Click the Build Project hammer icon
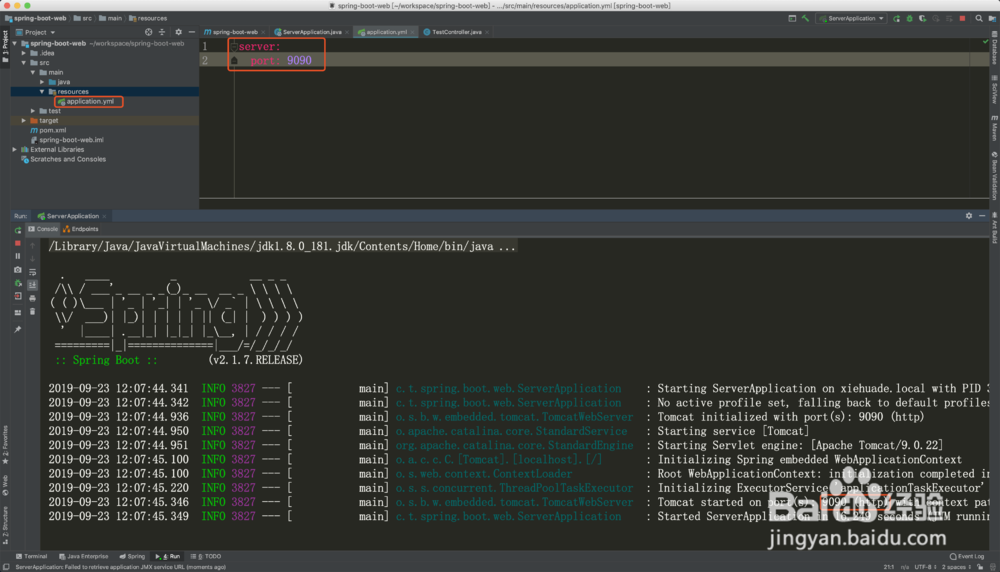The image size is (1000, 572). click(805, 18)
